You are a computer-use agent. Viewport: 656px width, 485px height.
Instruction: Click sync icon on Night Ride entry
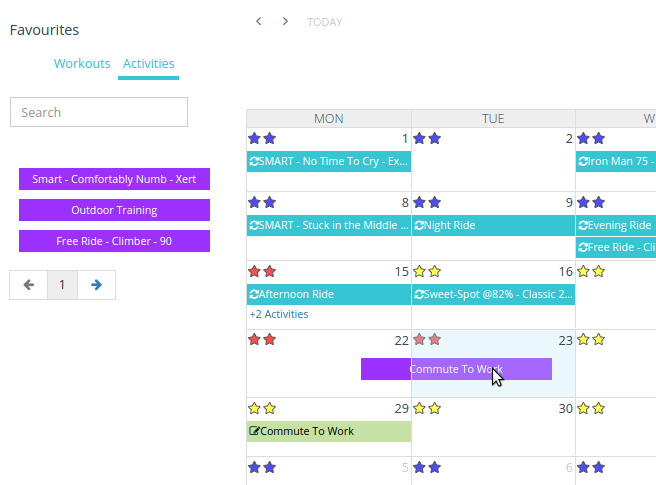pyautogui.click(x=419, y=226)
